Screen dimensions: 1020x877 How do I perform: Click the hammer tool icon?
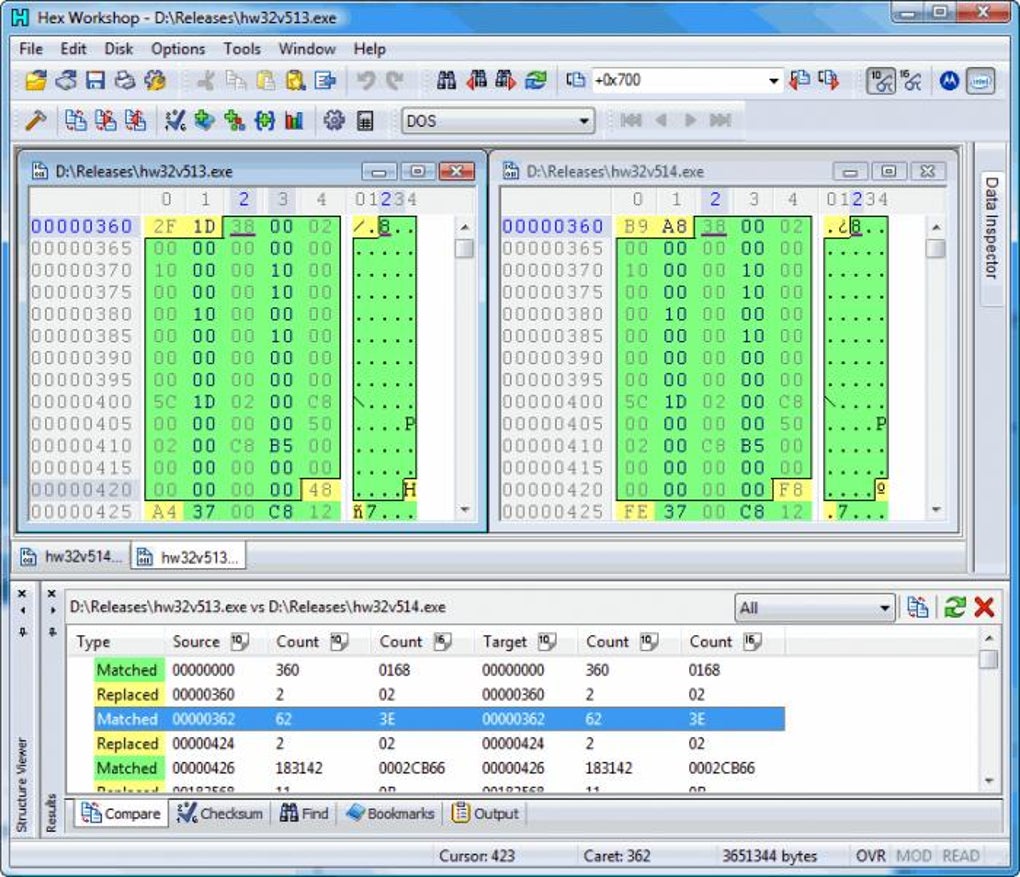click(35, 120)
